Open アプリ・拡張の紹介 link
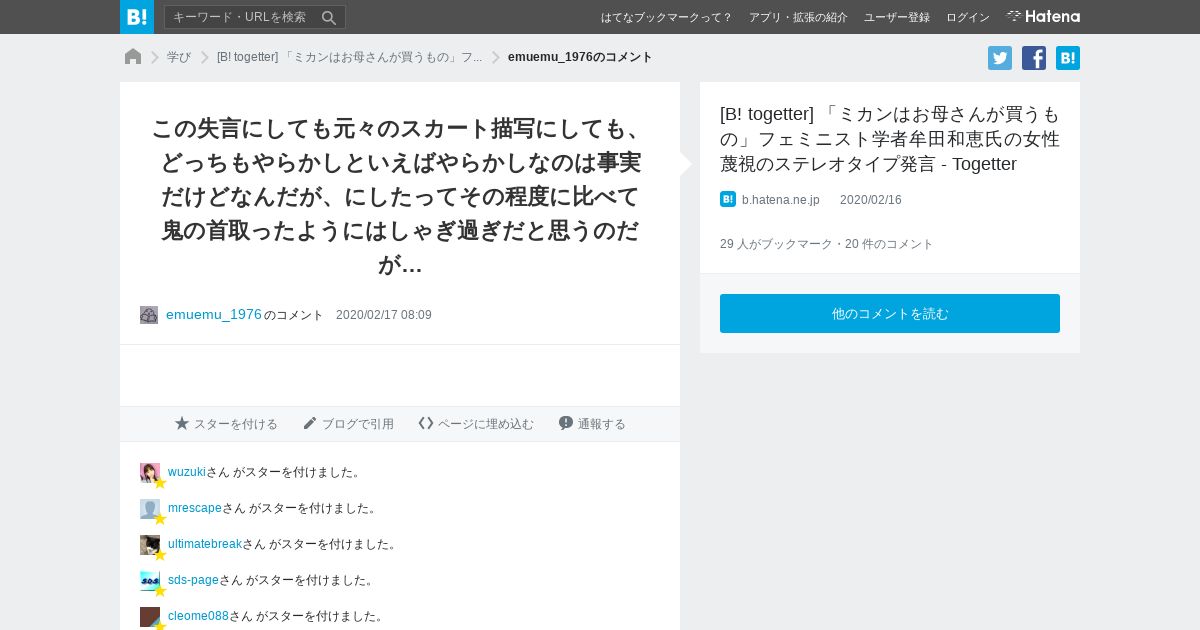This screenshot has height=630, width=1200. click(798, 17)
